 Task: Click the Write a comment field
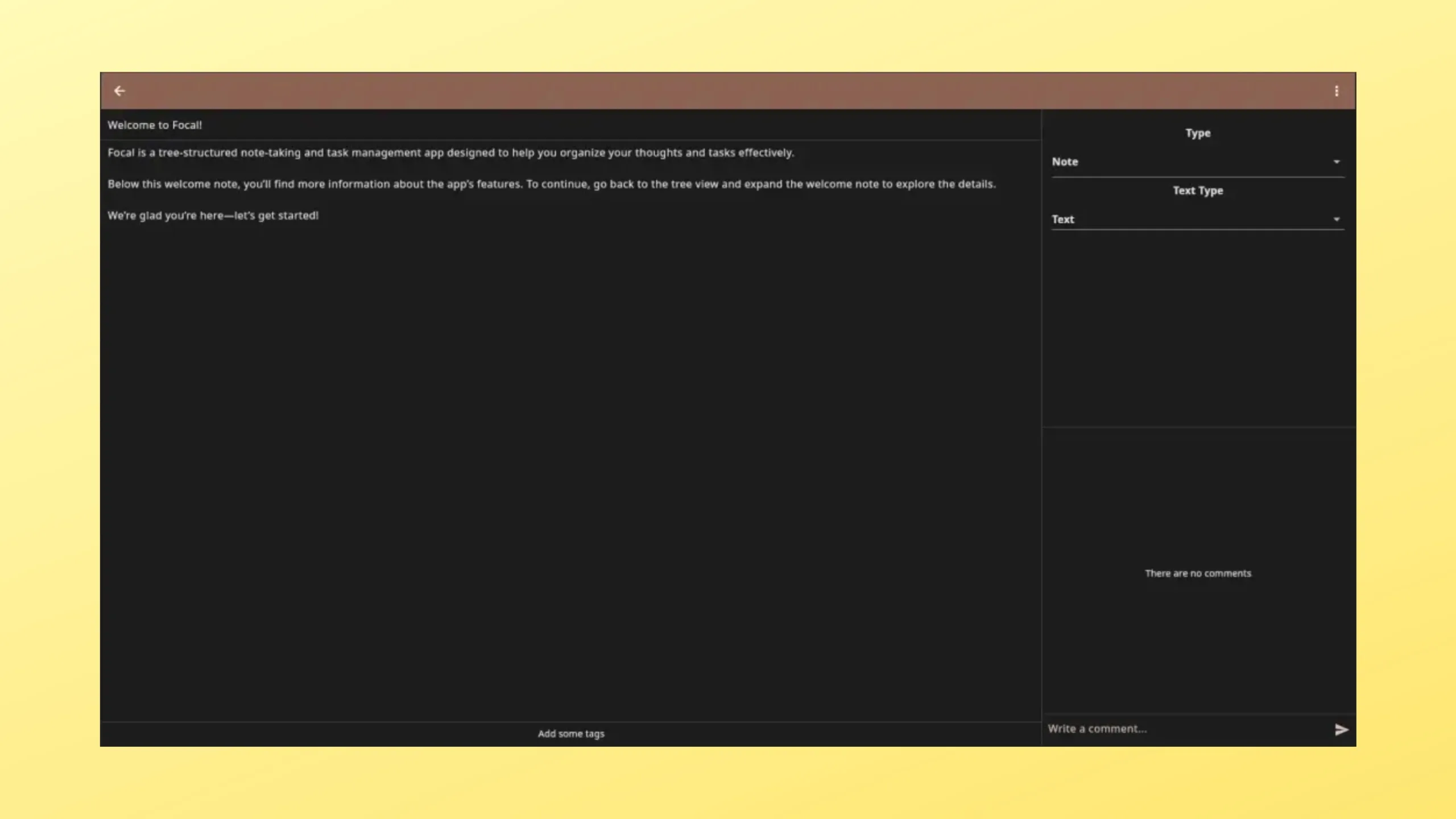(1189, 729)
